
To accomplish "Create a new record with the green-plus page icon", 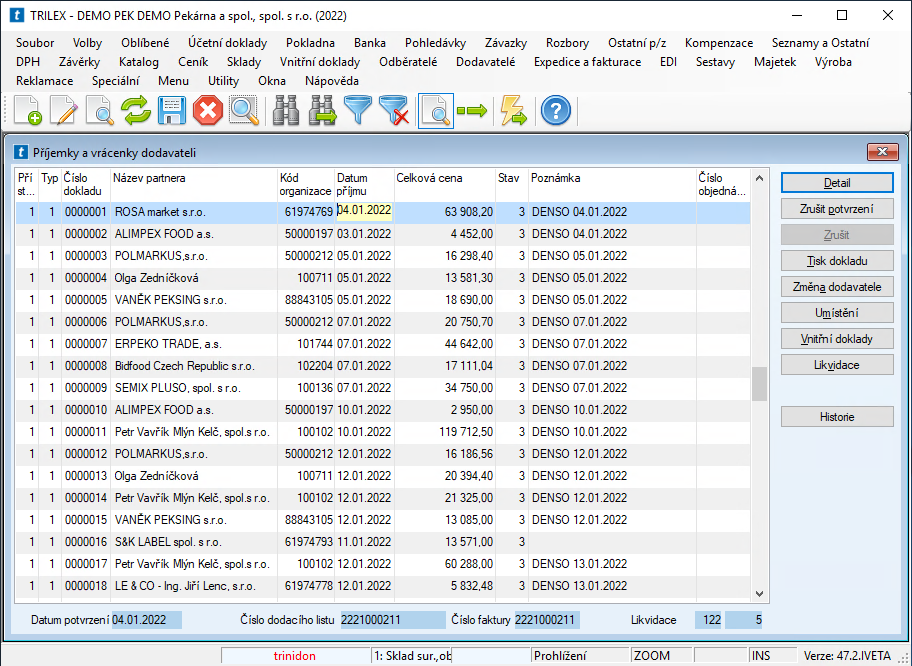I will pos(28,110).
